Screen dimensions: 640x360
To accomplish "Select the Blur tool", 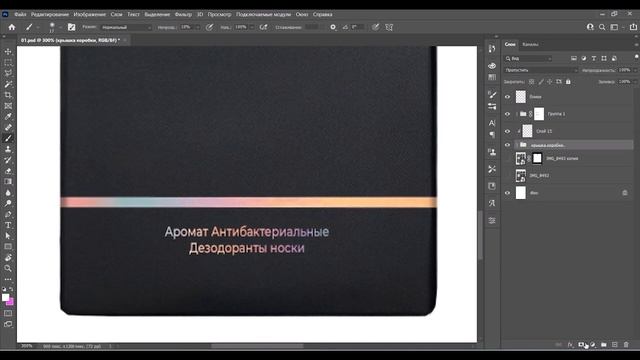I will pyautogui.click(x=8, y=193).
